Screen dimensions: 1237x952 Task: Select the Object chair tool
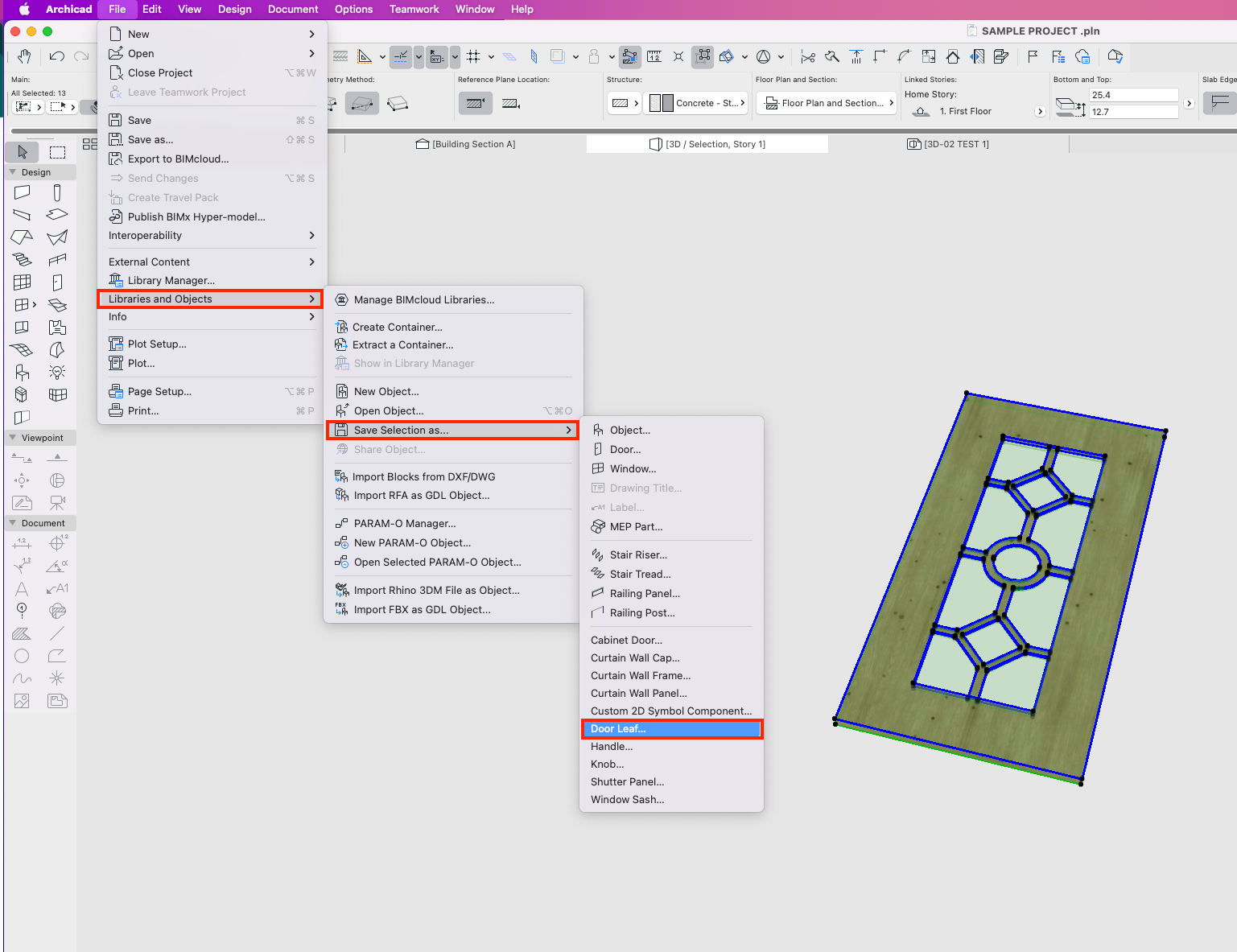23,373
